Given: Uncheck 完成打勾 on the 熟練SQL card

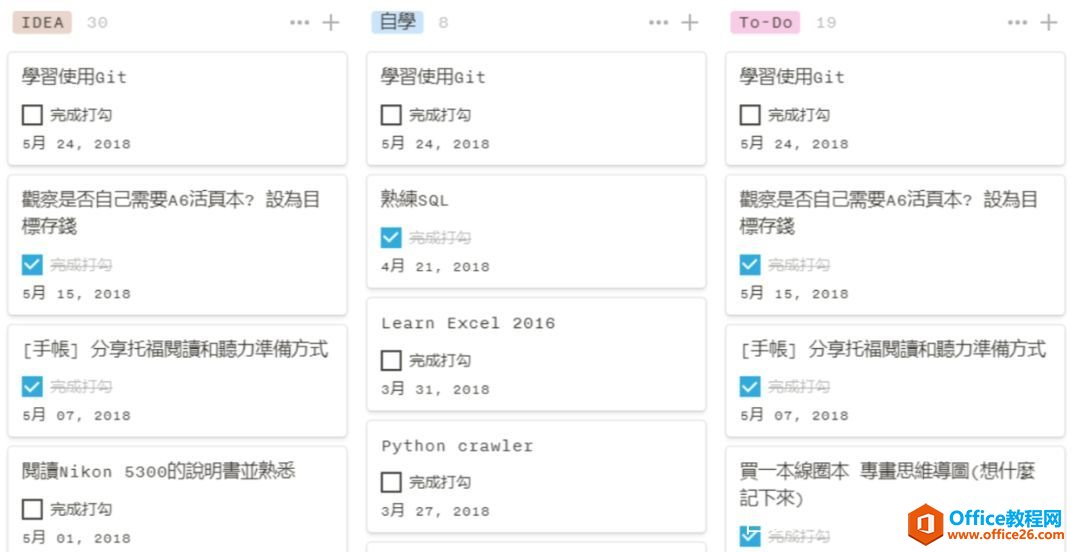Looking at the screenshot, I should [x=391, y=238].
